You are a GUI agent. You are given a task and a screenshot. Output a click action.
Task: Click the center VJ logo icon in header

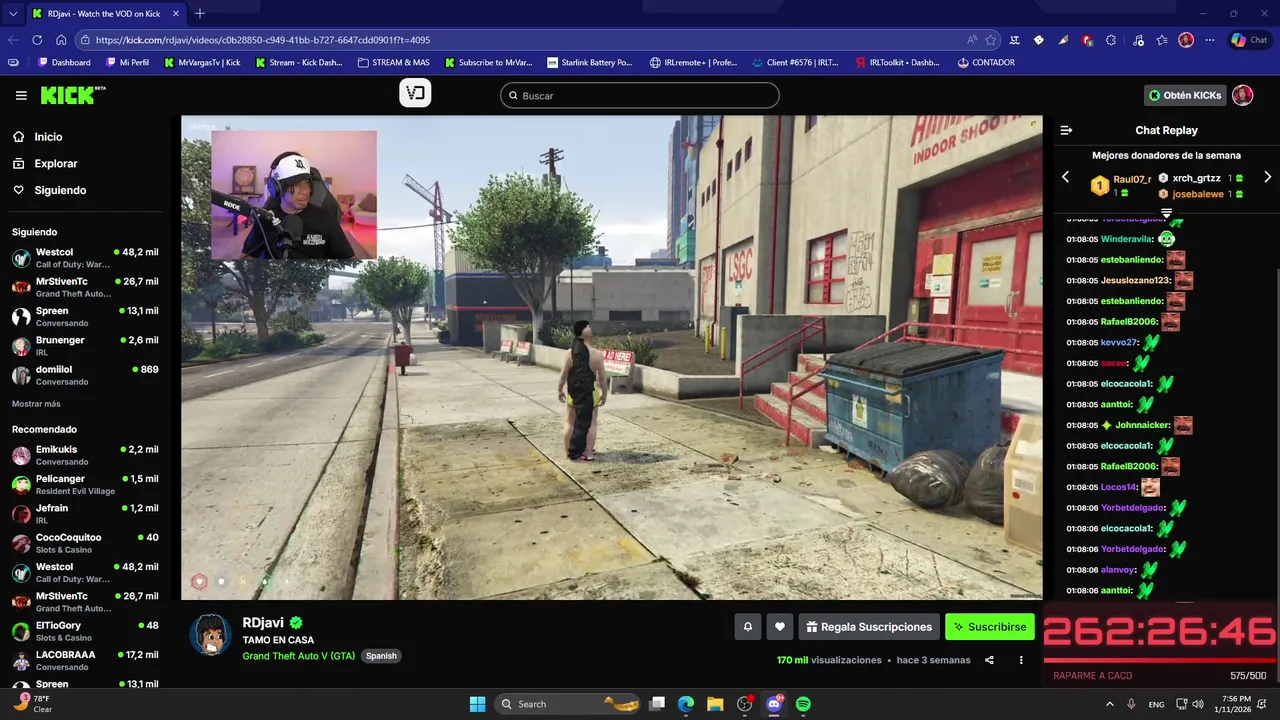[x=415, y=93]
